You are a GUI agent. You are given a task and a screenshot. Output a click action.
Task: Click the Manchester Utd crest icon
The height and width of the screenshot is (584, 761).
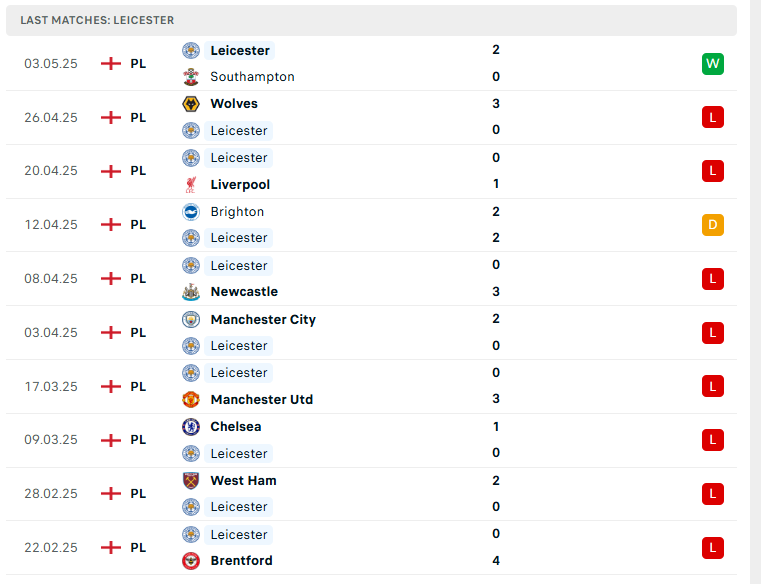[x=191, y=400]
